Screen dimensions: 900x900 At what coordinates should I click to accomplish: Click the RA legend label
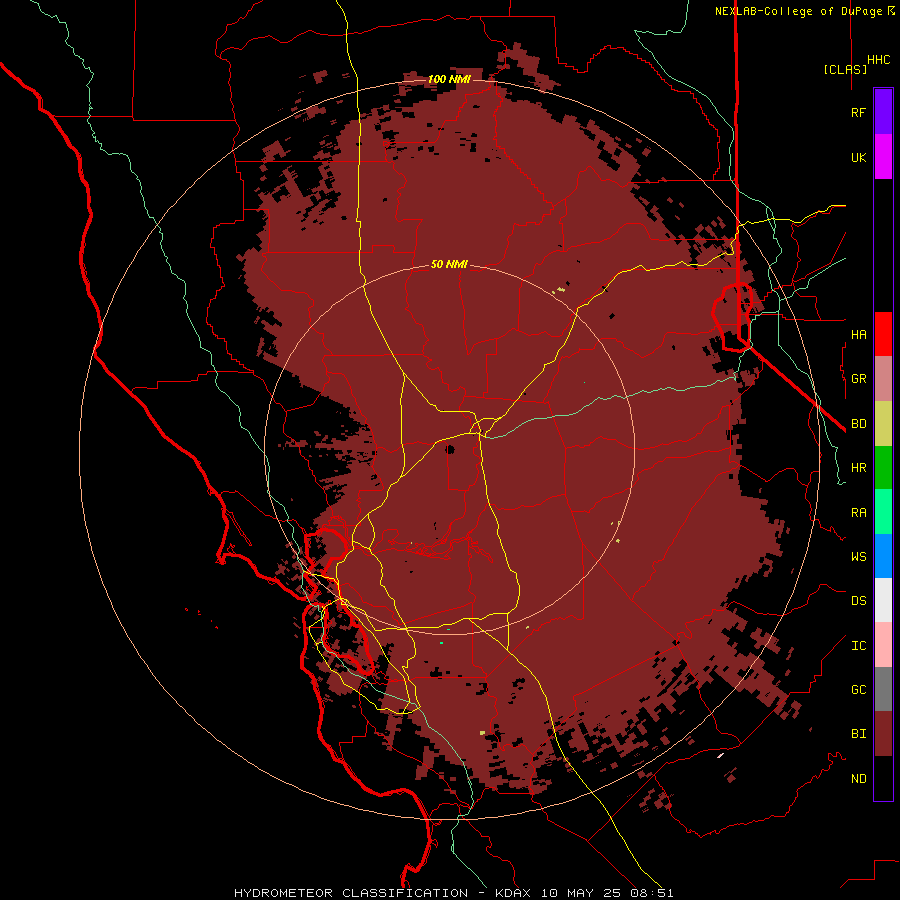pyautogui.click(x=858, y=513)
